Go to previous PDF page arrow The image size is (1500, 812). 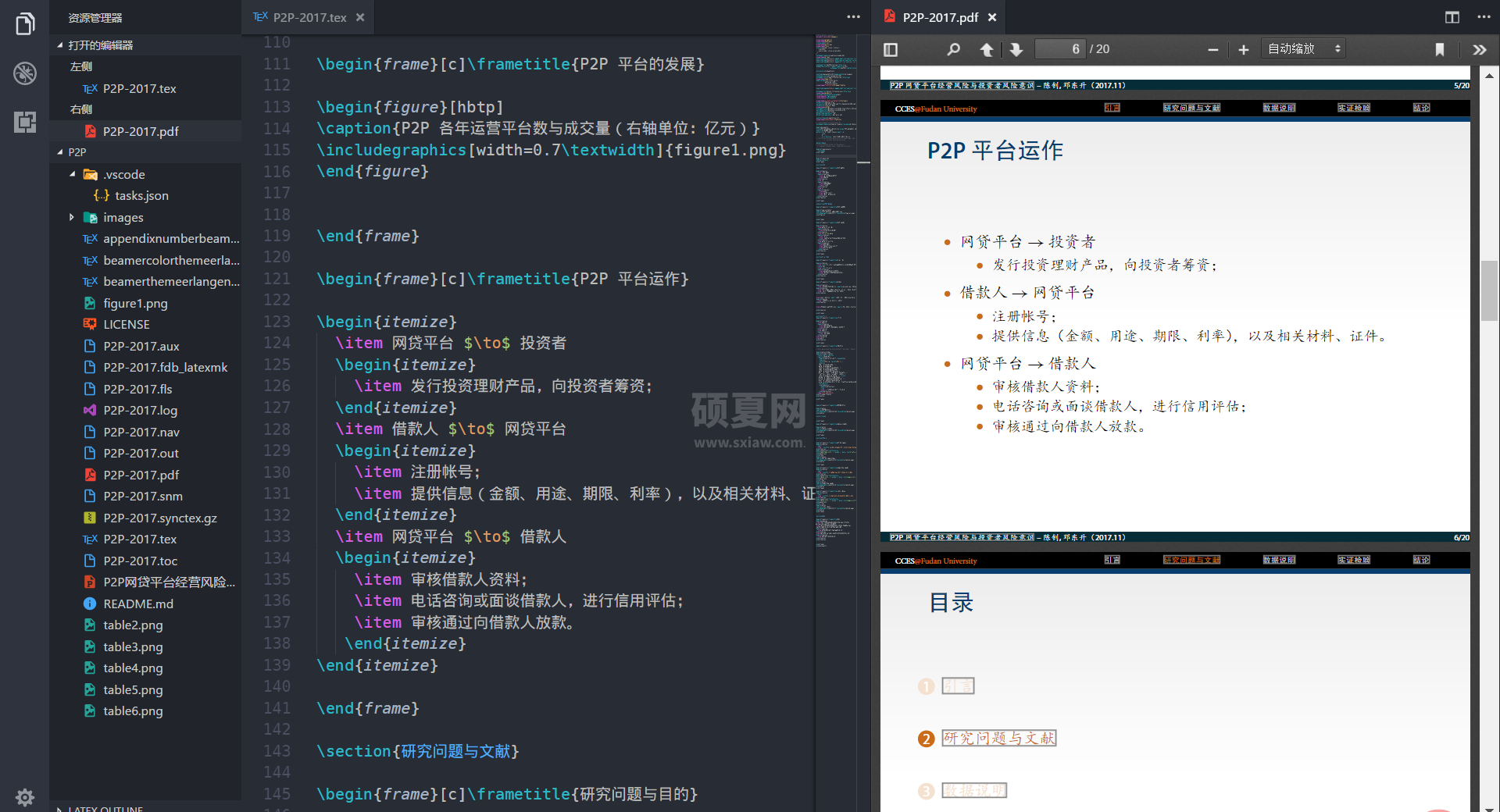pos(987,49)
